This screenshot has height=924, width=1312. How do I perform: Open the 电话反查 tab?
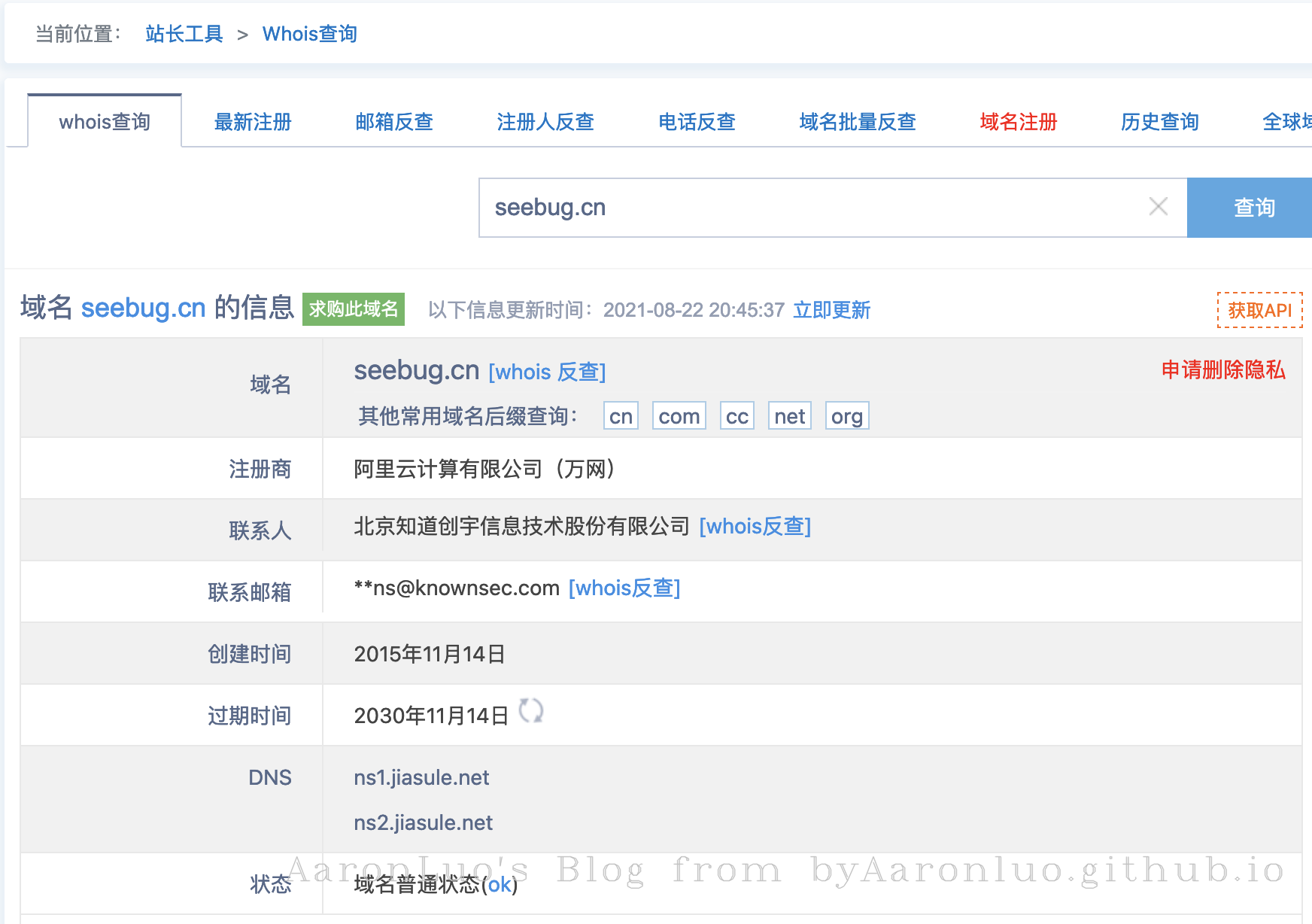697,122
